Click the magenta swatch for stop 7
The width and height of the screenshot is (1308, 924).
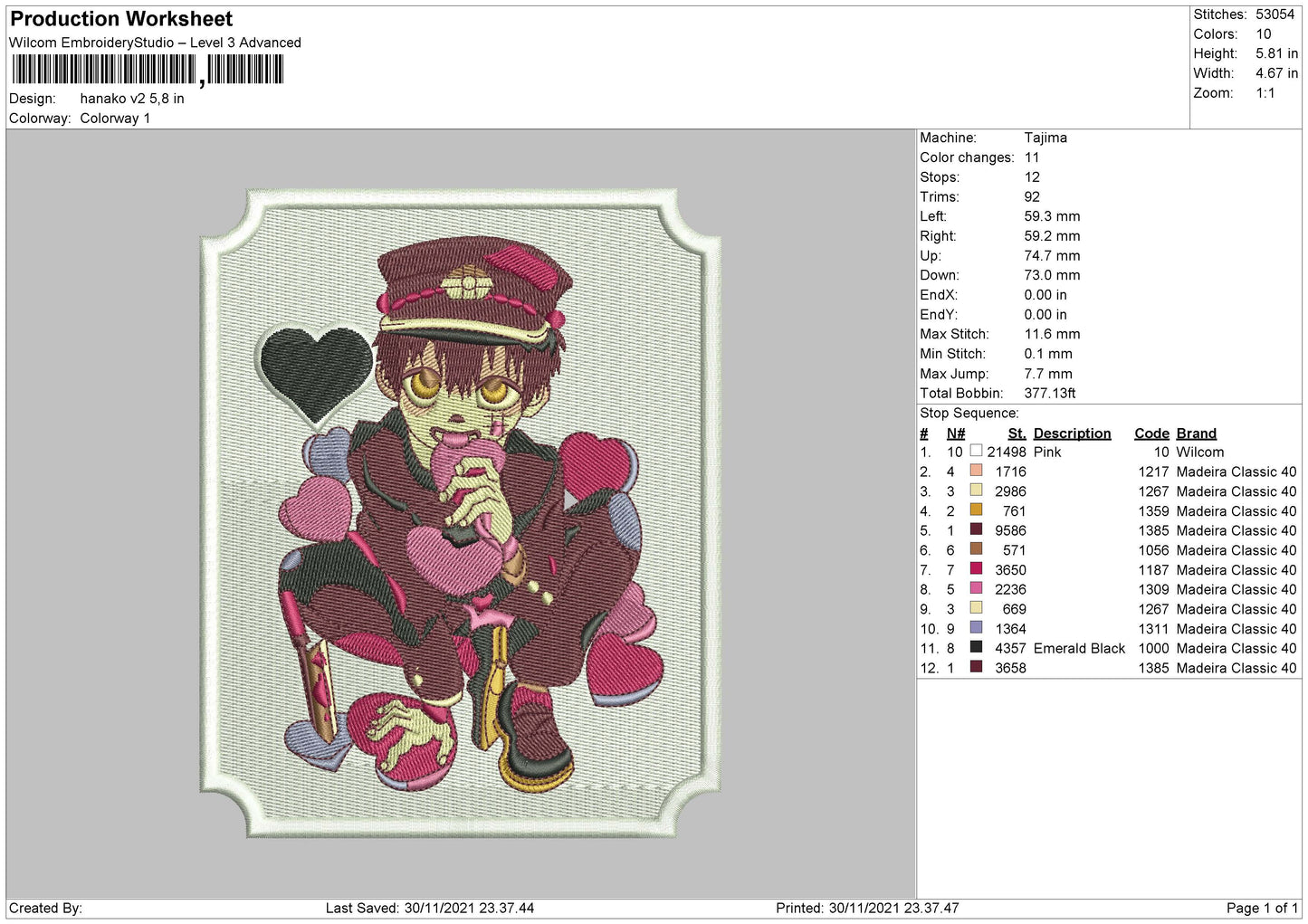(x=976, y=569)
